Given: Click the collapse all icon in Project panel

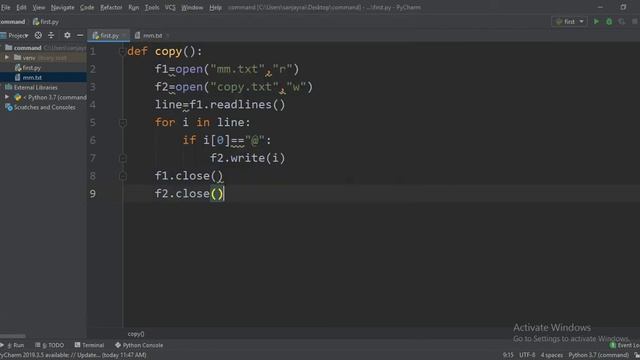Looking at the screenshot, I should (x=51, y=36).
